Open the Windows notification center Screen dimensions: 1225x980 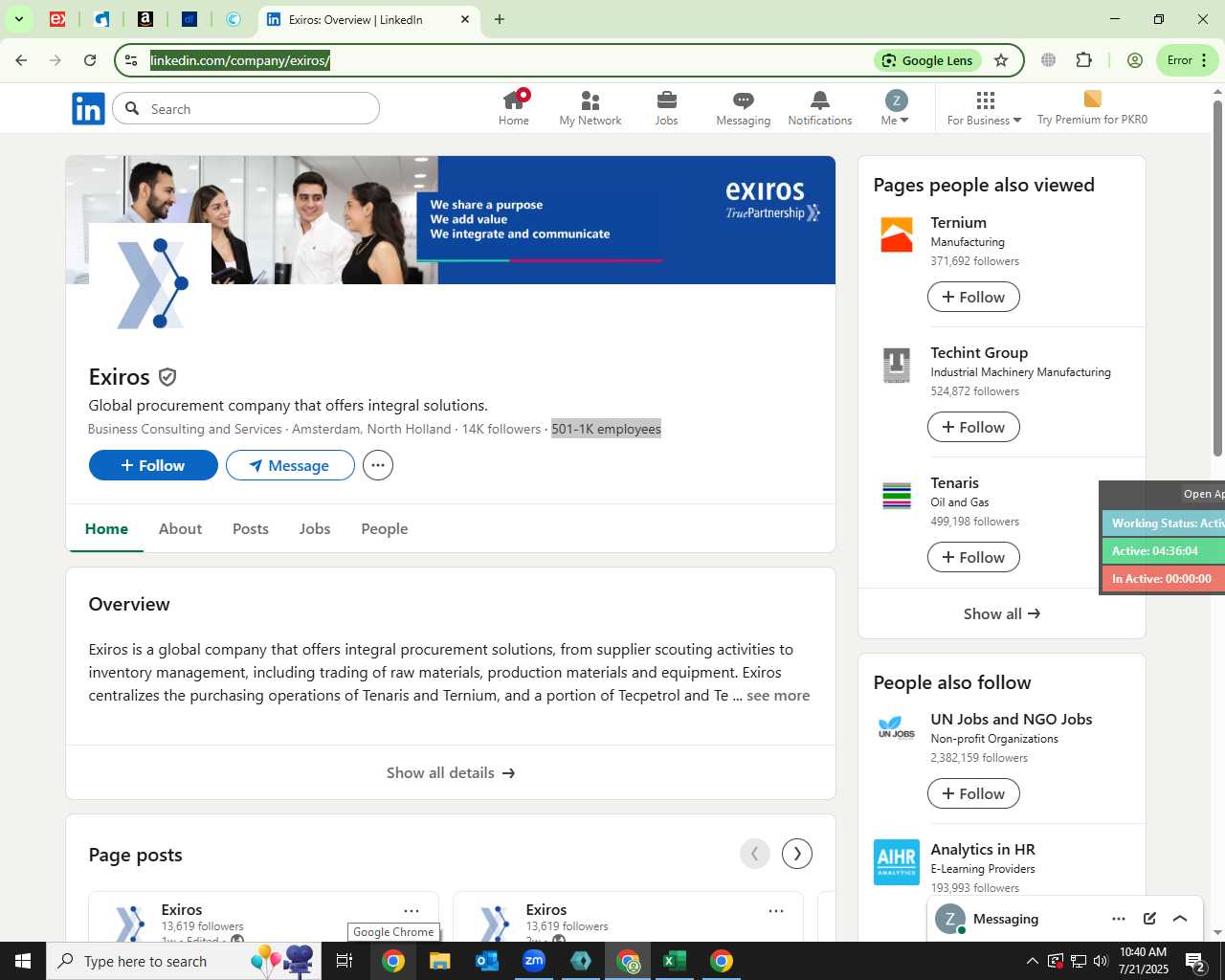tap(1195, 961)
